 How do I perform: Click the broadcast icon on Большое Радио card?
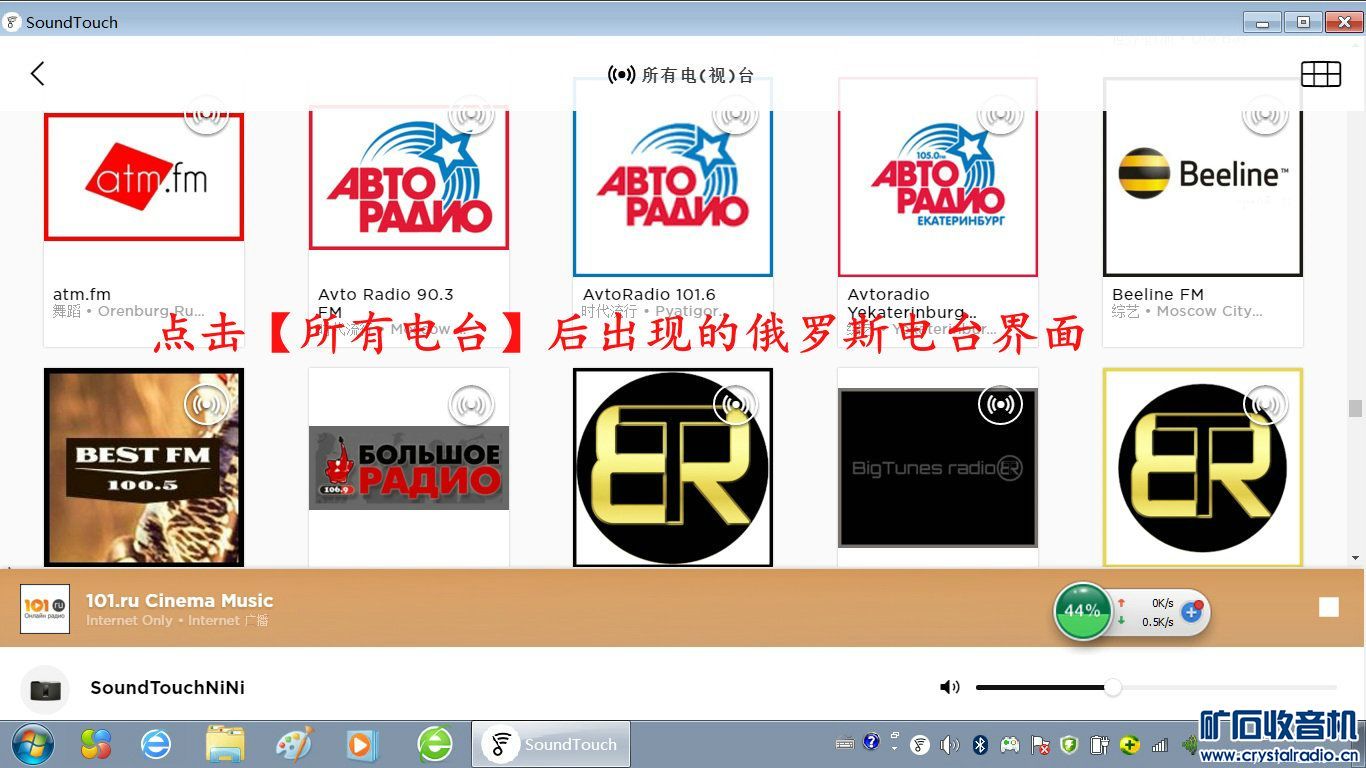(471, 405)
